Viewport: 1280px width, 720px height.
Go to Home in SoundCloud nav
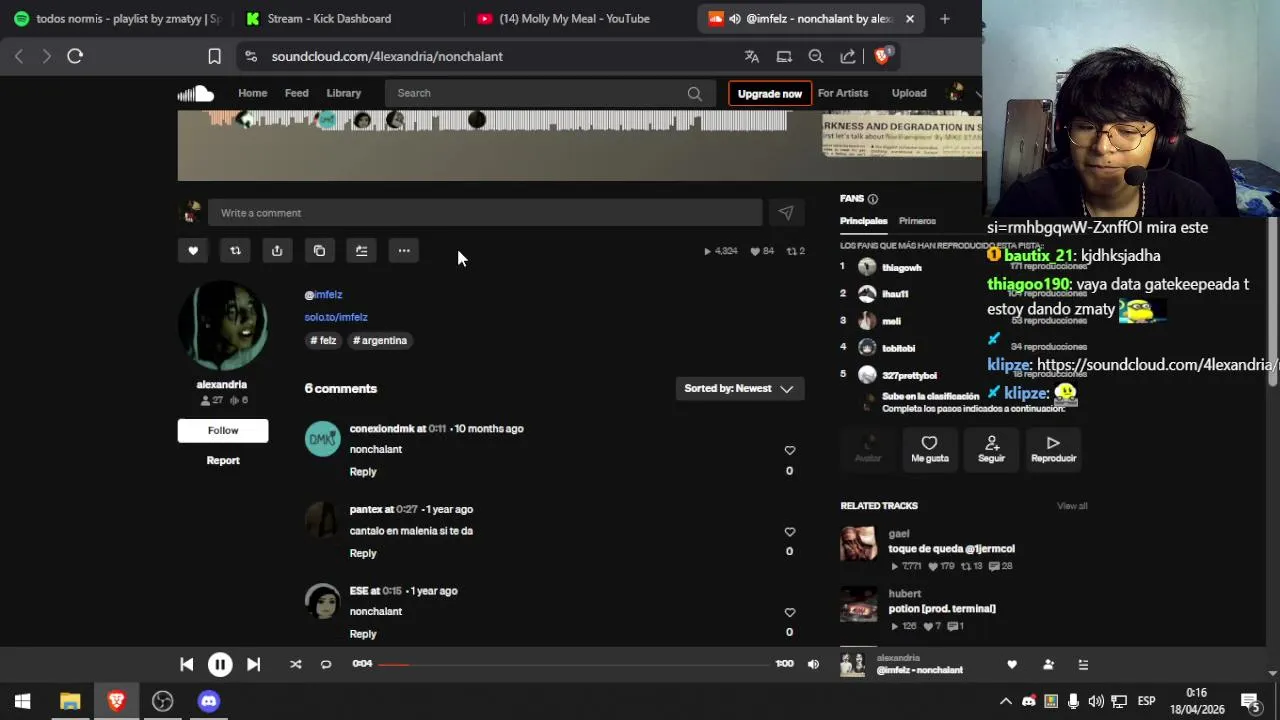[x=252, y=93]
